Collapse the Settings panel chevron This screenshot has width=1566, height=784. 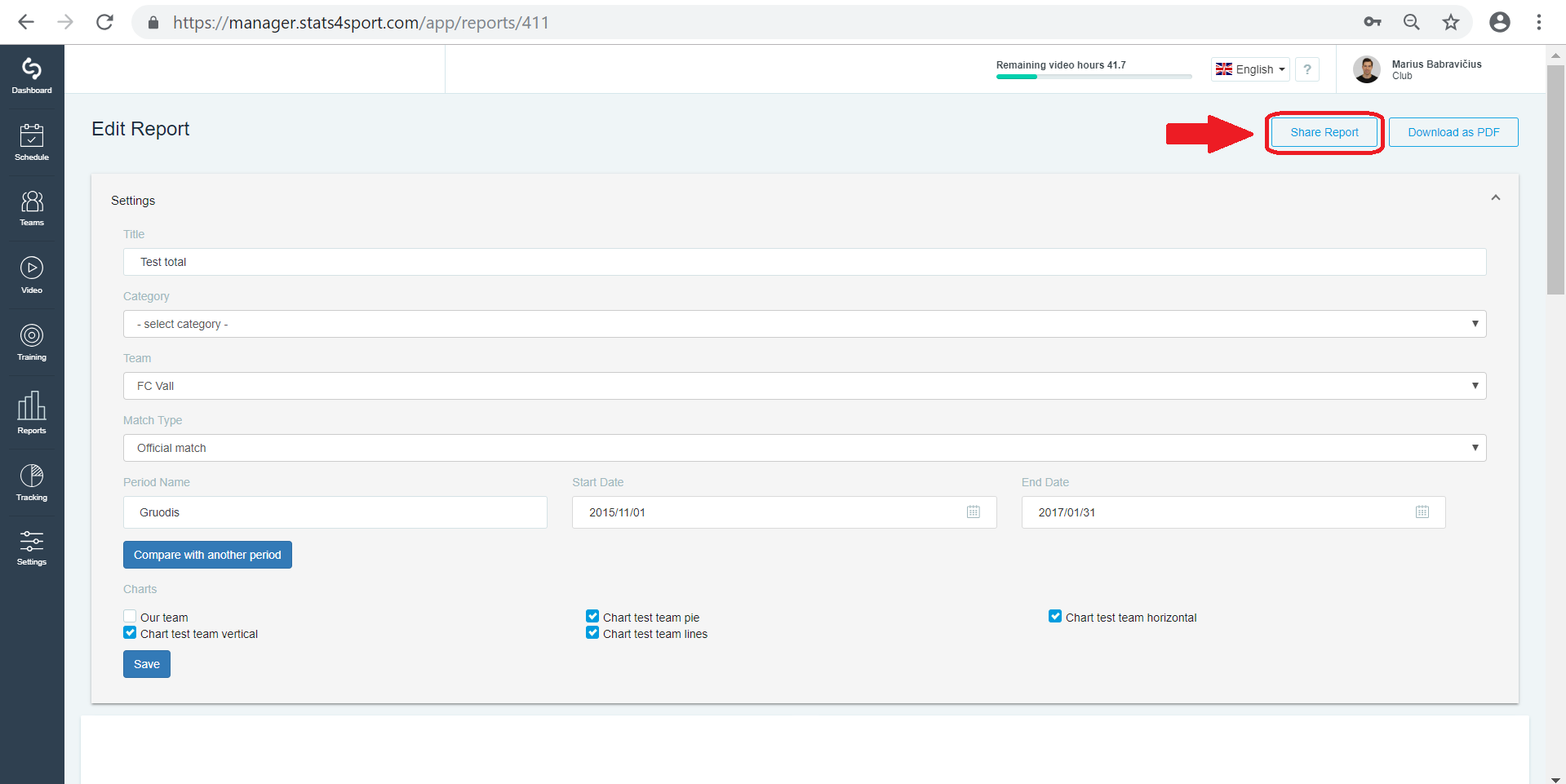(1496, 197)
